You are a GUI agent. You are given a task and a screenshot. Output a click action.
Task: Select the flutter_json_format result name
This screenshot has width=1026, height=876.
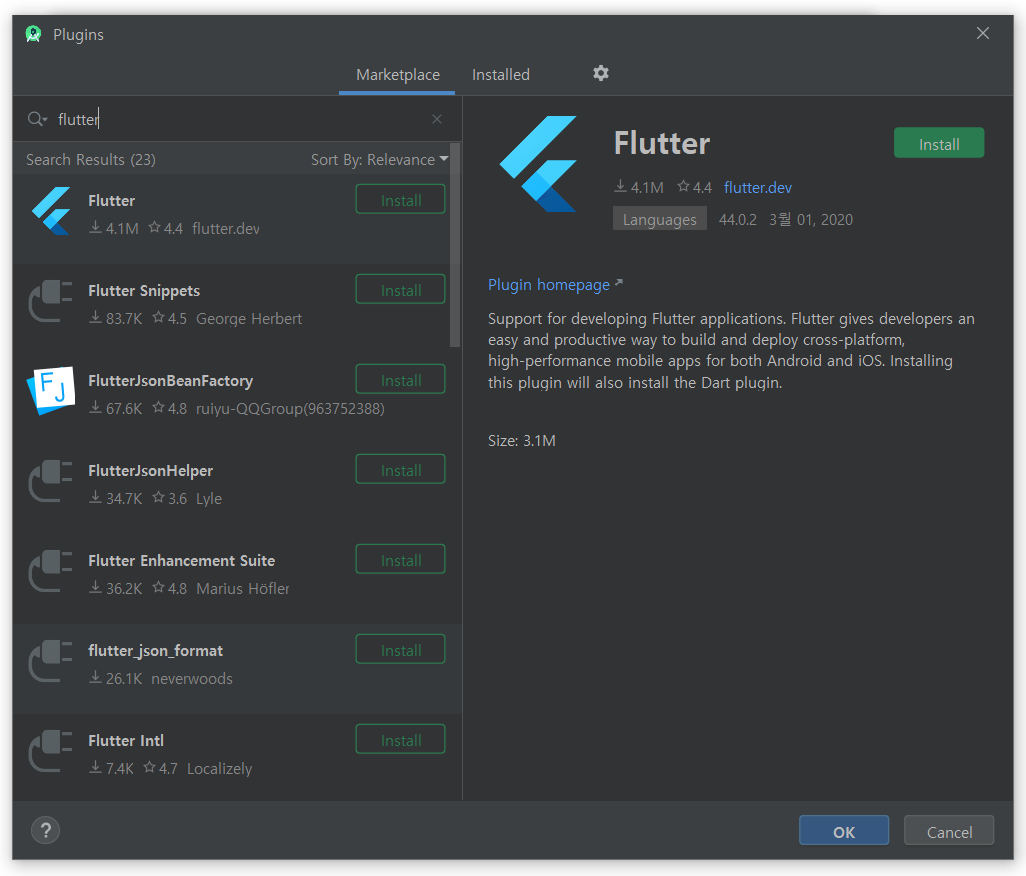click(156, 651)
